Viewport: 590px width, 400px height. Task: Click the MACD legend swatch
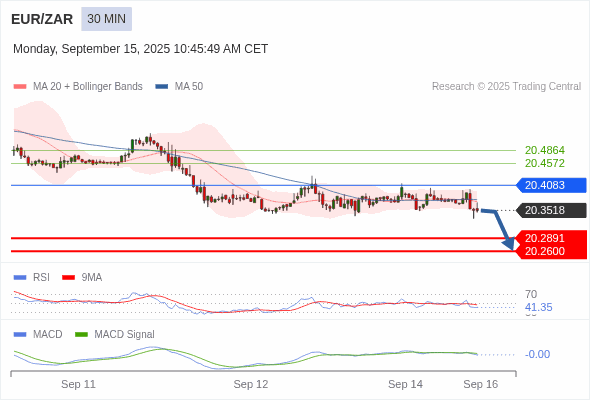[x=20, y=334]
